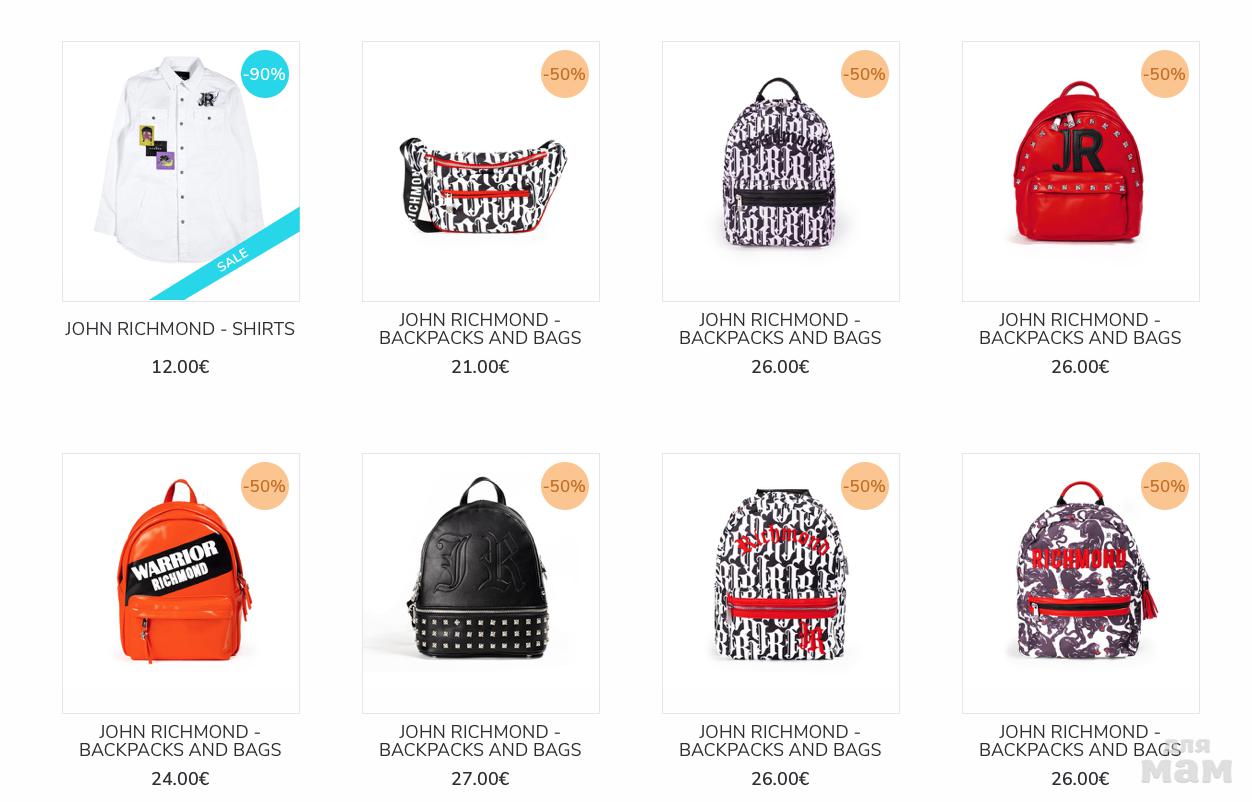1252x802 pixels.
Task: Open the white John Richmond shirt image
Action: click(181, 171)
